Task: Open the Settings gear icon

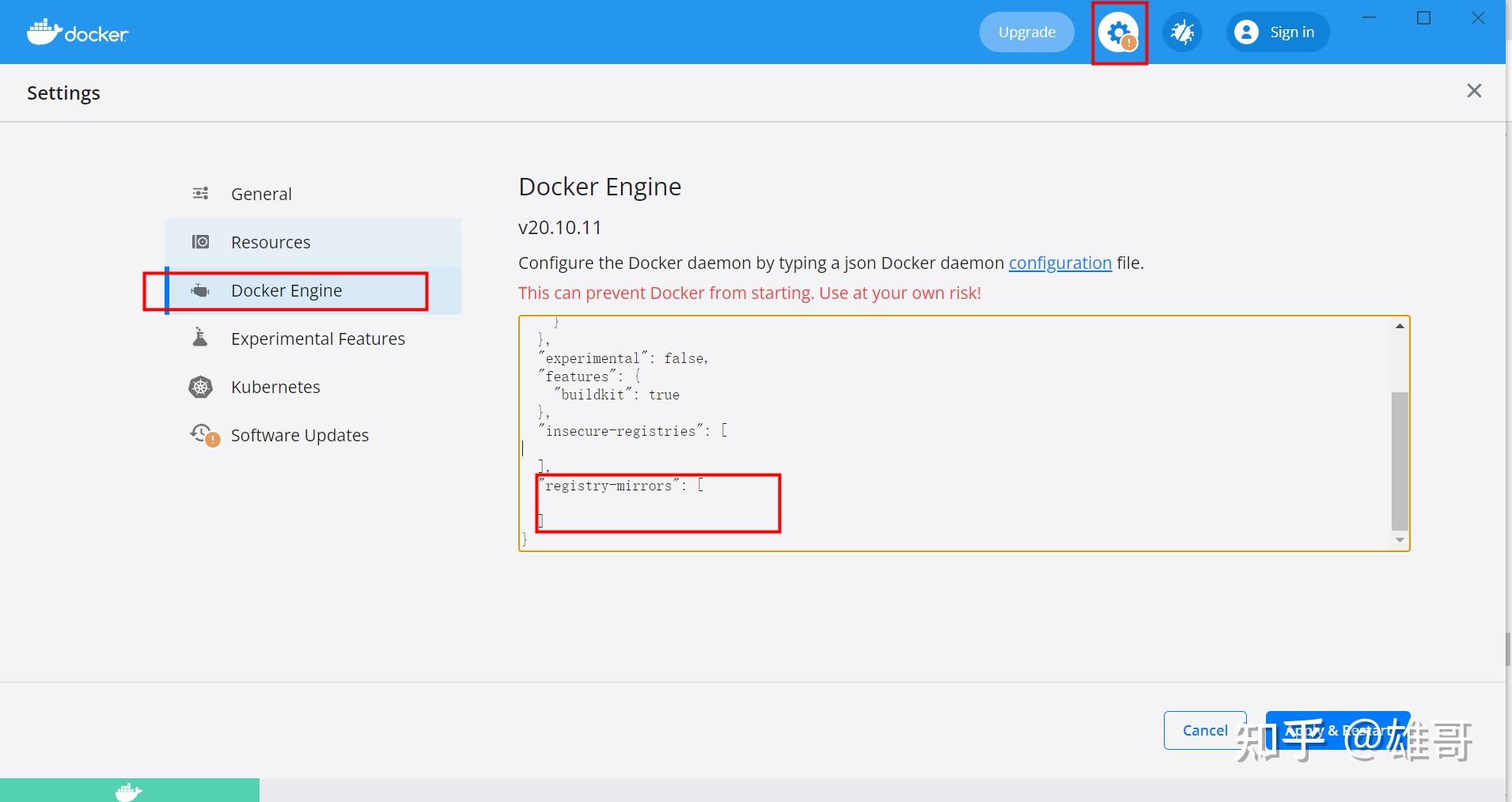Action: point(1118,32)
